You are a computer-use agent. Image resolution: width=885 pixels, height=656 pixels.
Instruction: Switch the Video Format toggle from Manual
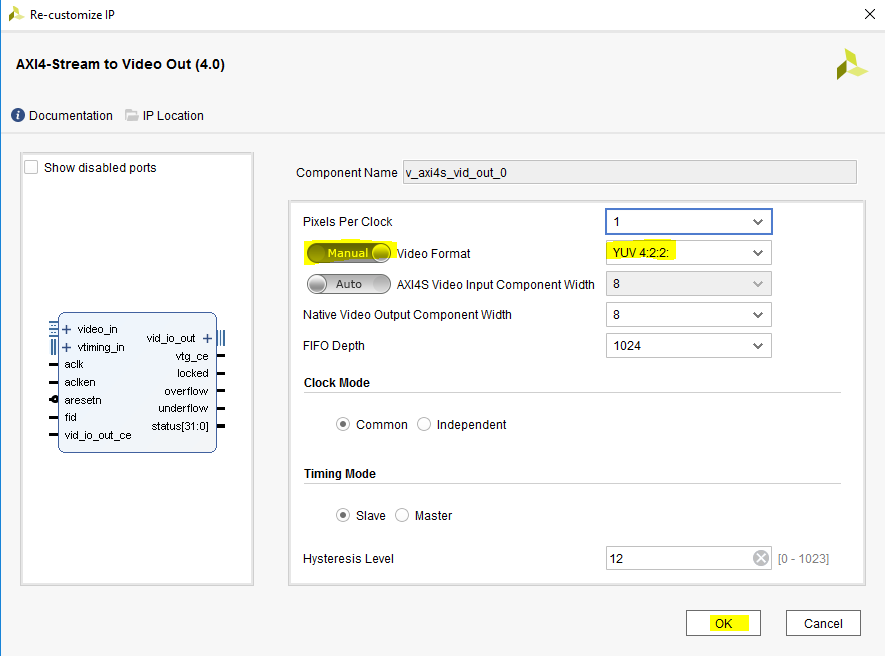348,252
